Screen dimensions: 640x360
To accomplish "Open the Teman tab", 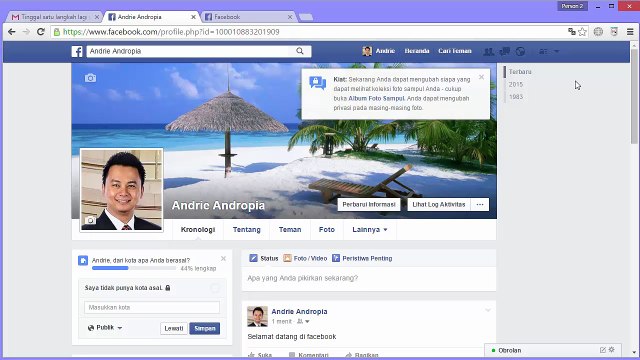I will (x=290, y=230).
